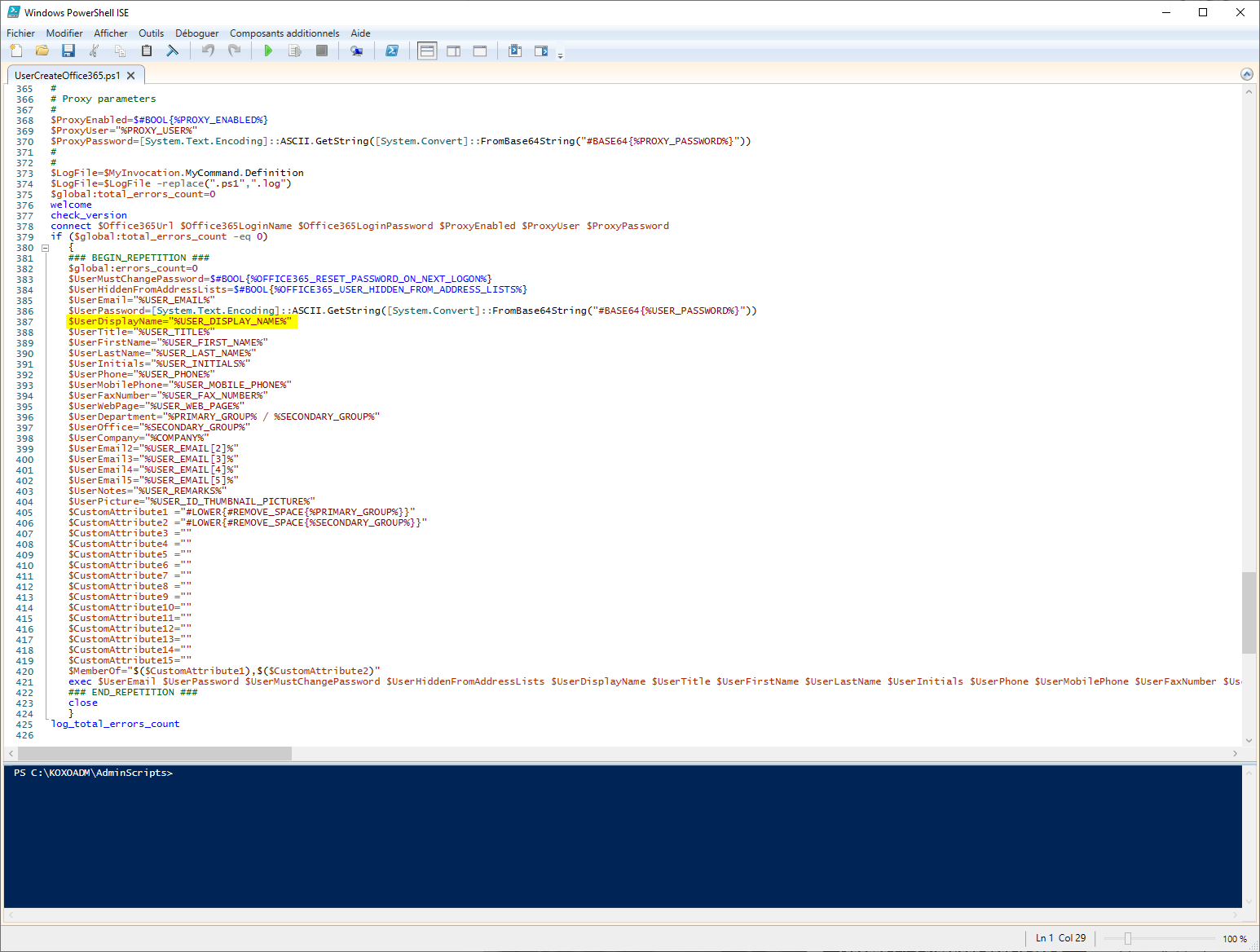Image resolution: width=1260 pixels, height=952 pixels.
Task: Click the $UserTitle line
Action: pos(142,332)
